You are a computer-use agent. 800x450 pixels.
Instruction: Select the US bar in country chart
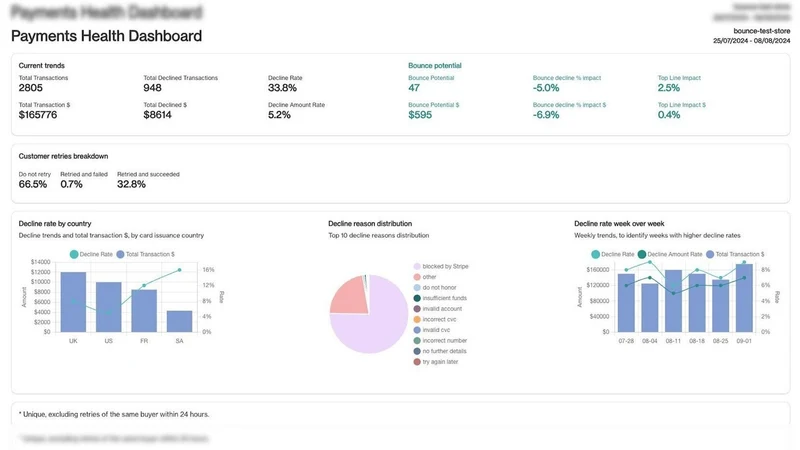109,307
